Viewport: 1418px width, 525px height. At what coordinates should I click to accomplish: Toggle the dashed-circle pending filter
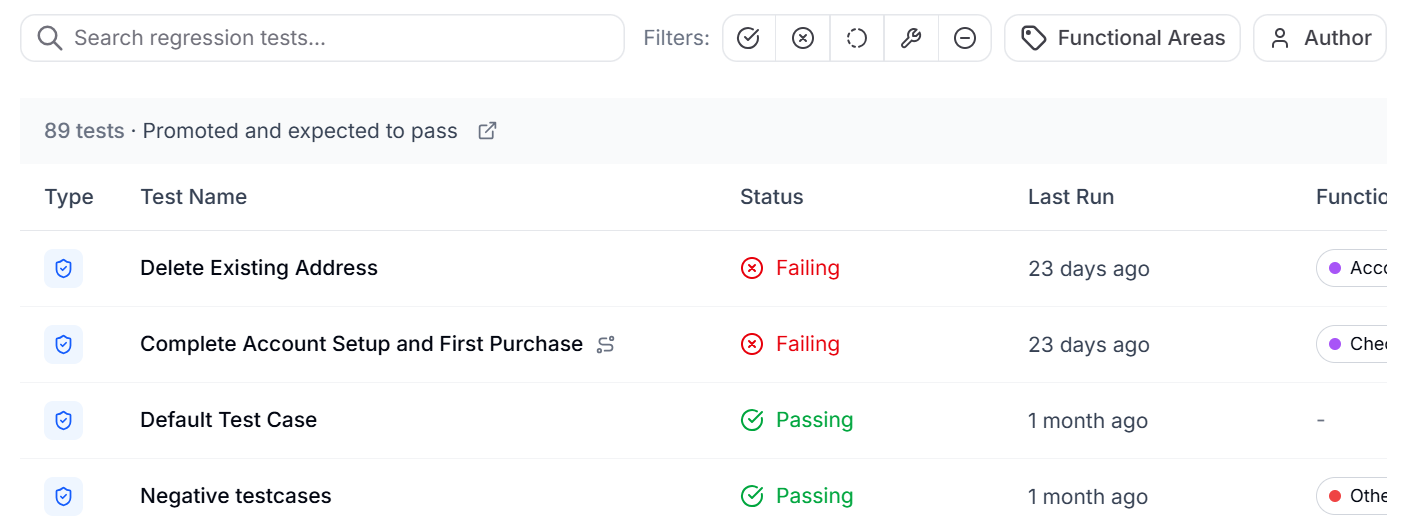[x=857, y=38]
